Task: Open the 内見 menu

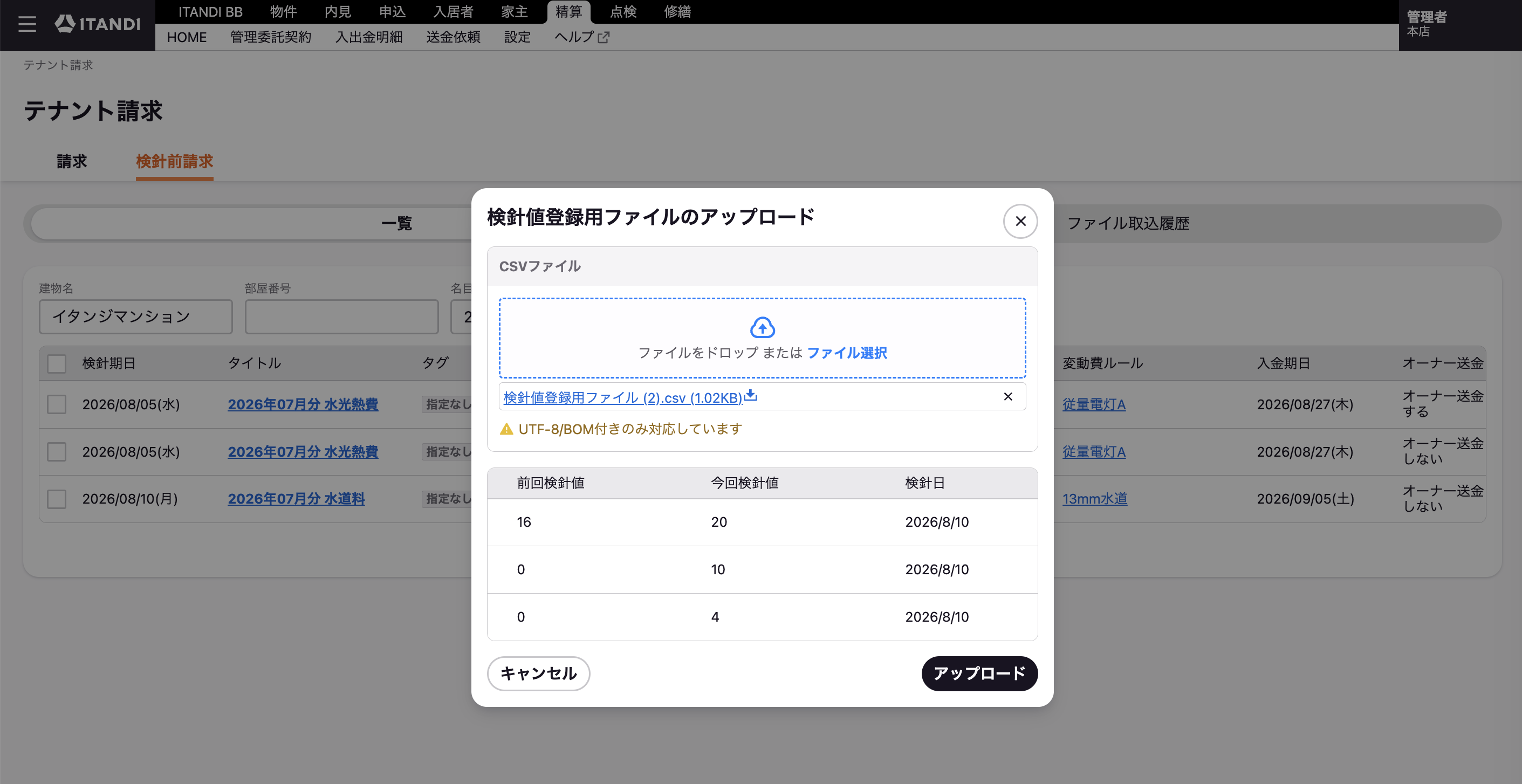Action: point(338,12)
